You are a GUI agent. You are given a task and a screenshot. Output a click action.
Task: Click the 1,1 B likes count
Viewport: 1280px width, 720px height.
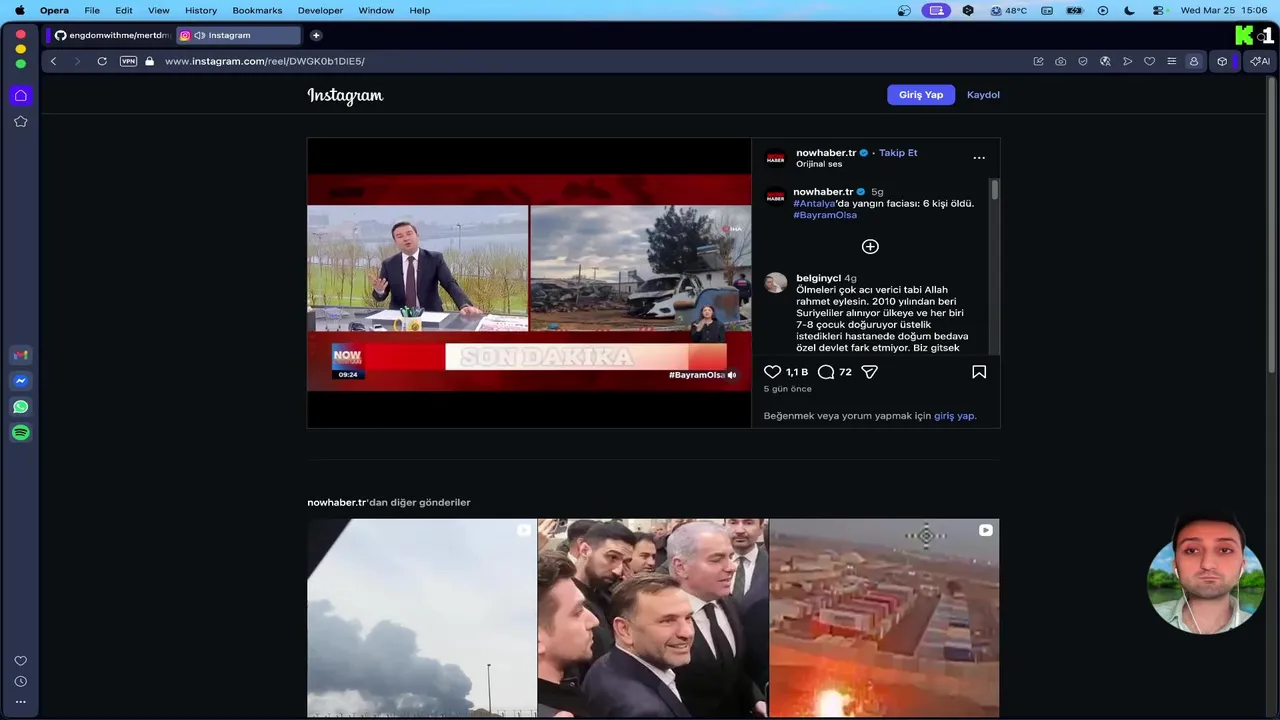tap(797, 372)
